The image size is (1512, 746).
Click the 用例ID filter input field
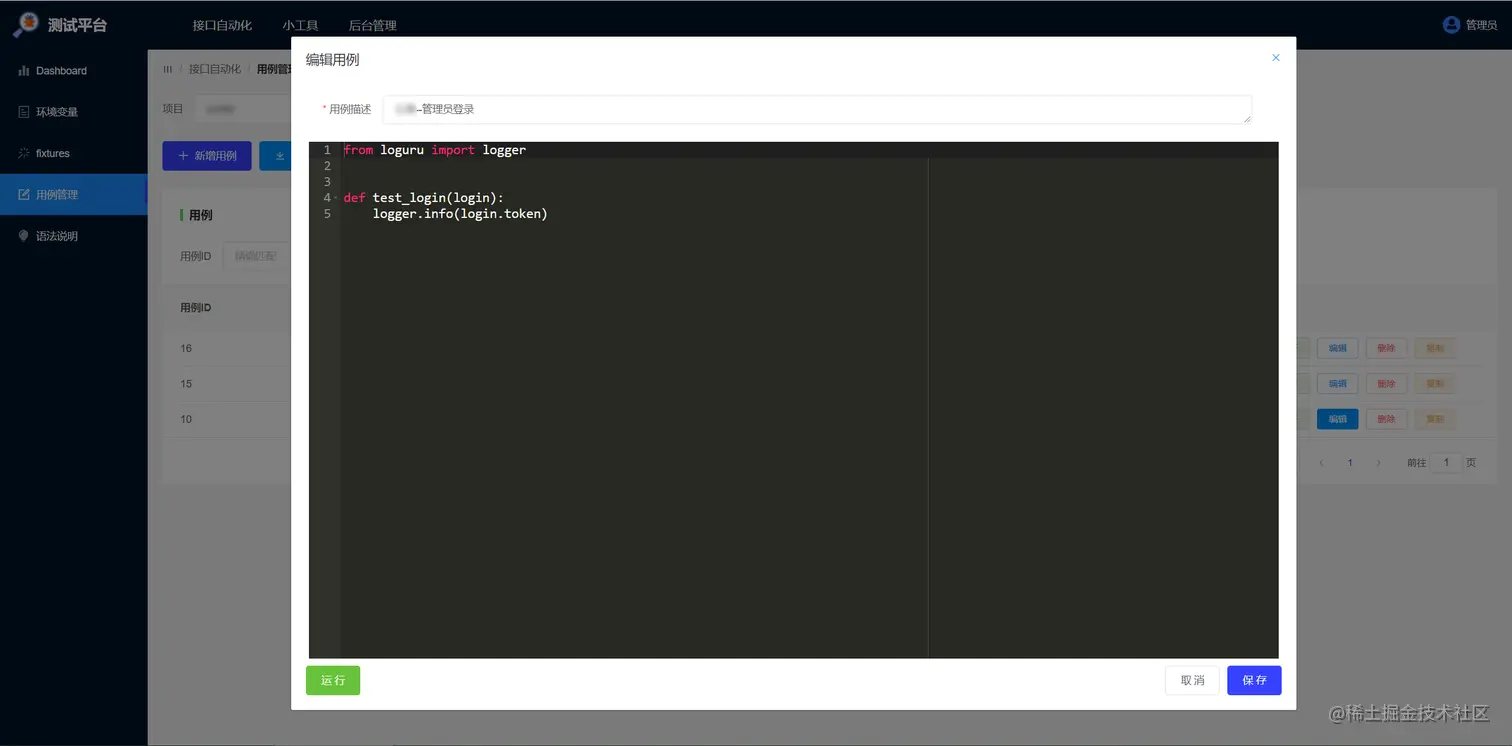pyautogui.click(x=257, y=256)
